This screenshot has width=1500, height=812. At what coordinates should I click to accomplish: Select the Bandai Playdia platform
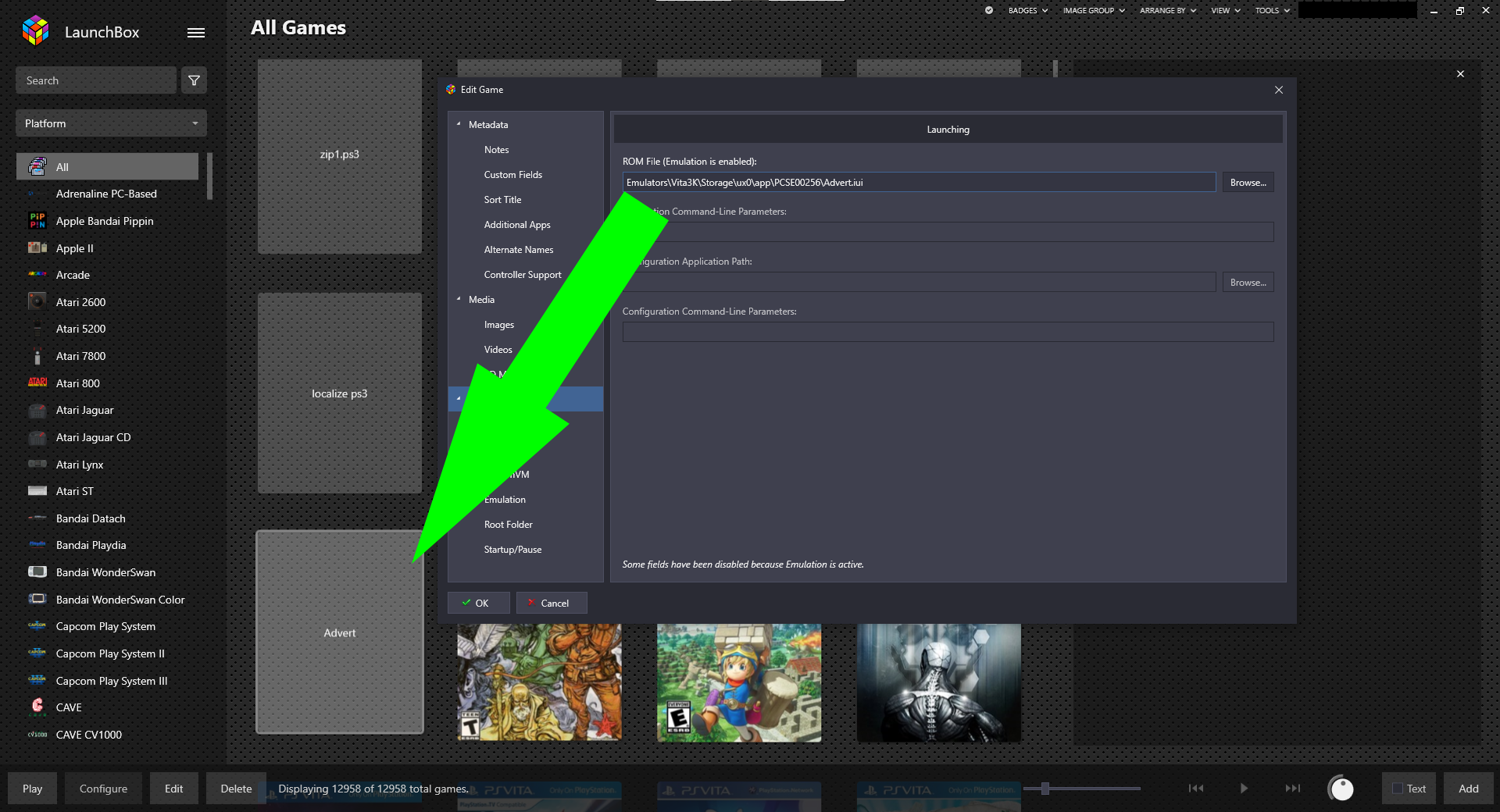click(107, 545)
